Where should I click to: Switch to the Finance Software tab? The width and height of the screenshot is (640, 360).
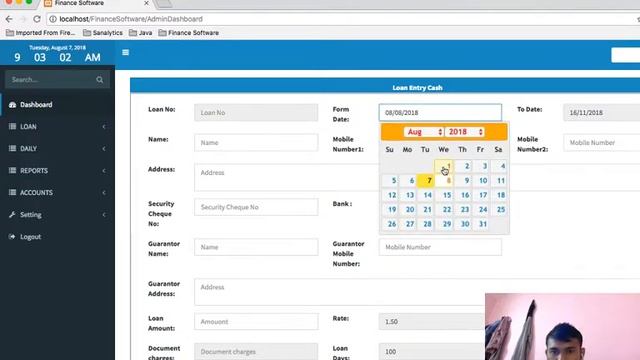coord(96,3)
